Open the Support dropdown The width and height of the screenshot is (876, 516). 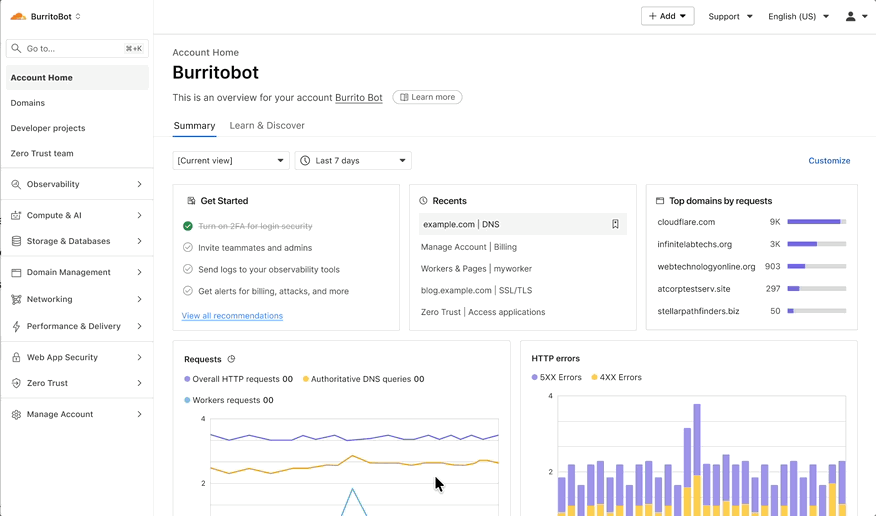point(730,17)
